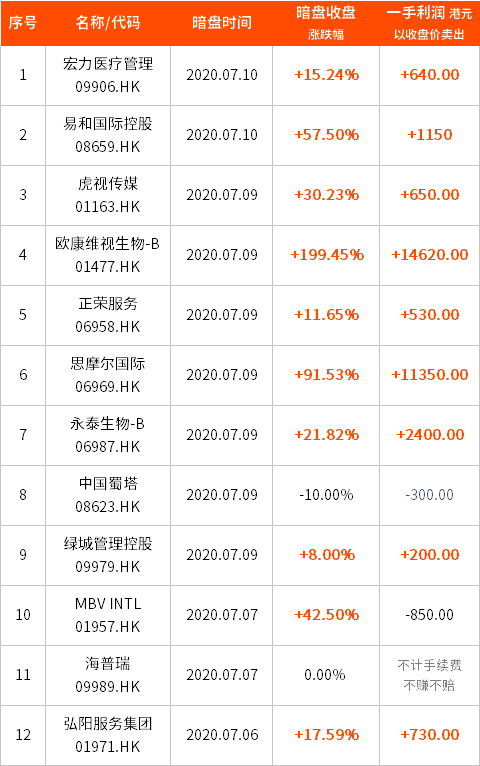Click 正荣服务 06958.HK name cell

pos(108,315)
